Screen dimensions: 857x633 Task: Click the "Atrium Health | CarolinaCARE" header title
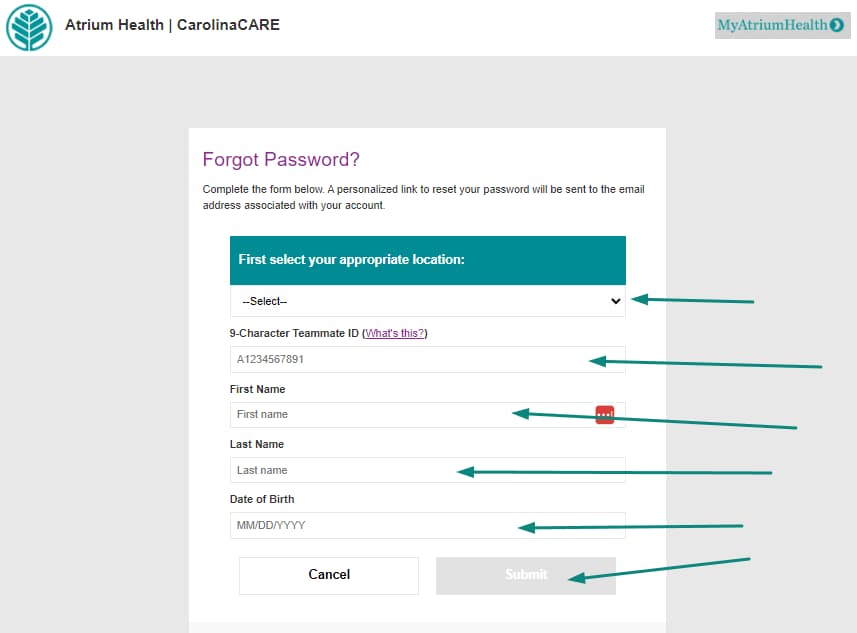[x=172, y=25]
